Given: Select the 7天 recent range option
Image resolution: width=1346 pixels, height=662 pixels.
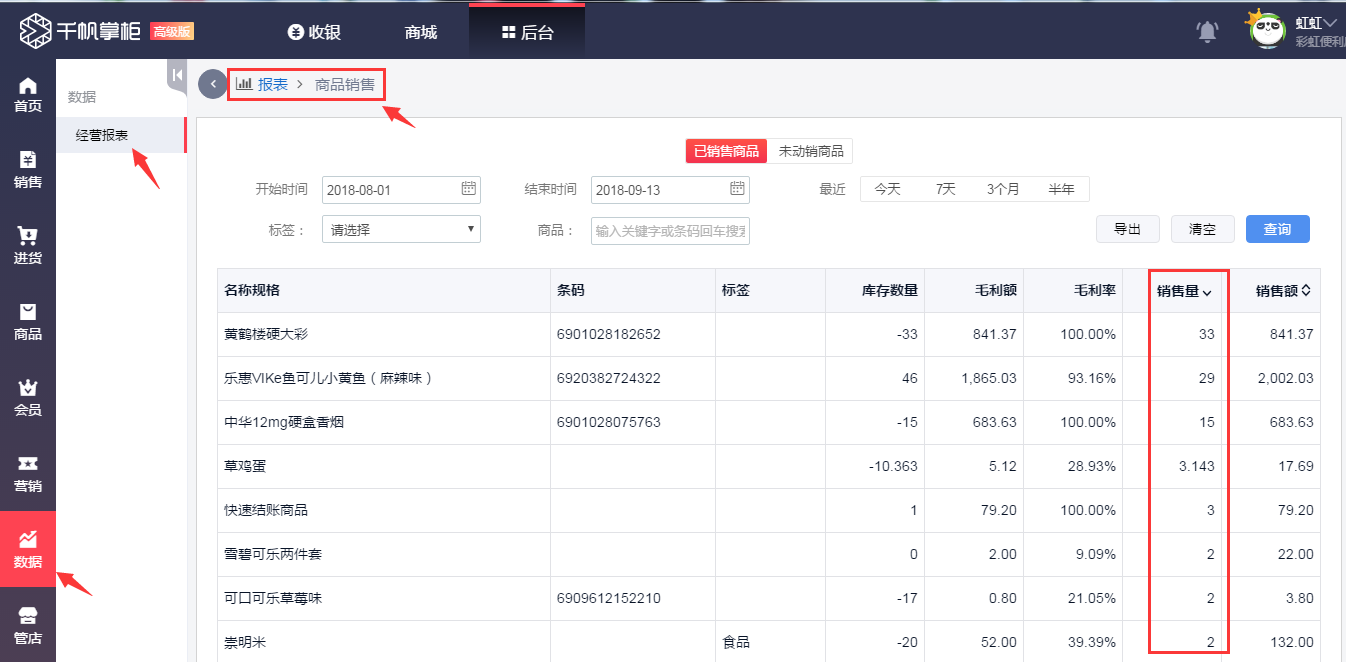Looking at the screenshot, I should pyautogui.click(x=945, y=189).
